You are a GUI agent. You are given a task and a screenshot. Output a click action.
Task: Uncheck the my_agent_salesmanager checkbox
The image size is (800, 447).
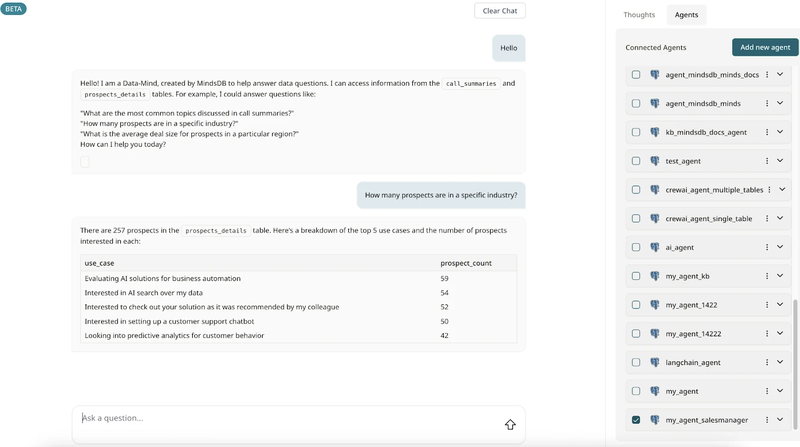pyautogui.click(x=636, y=420)
